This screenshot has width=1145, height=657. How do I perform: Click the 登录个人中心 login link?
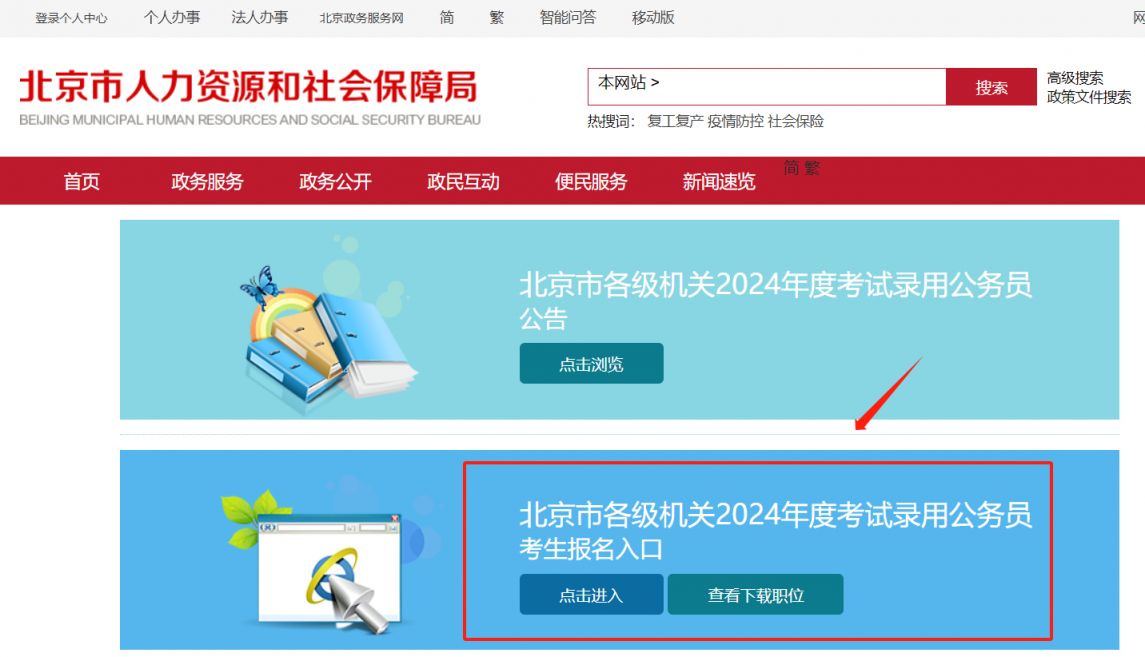(x=71, y=18)
